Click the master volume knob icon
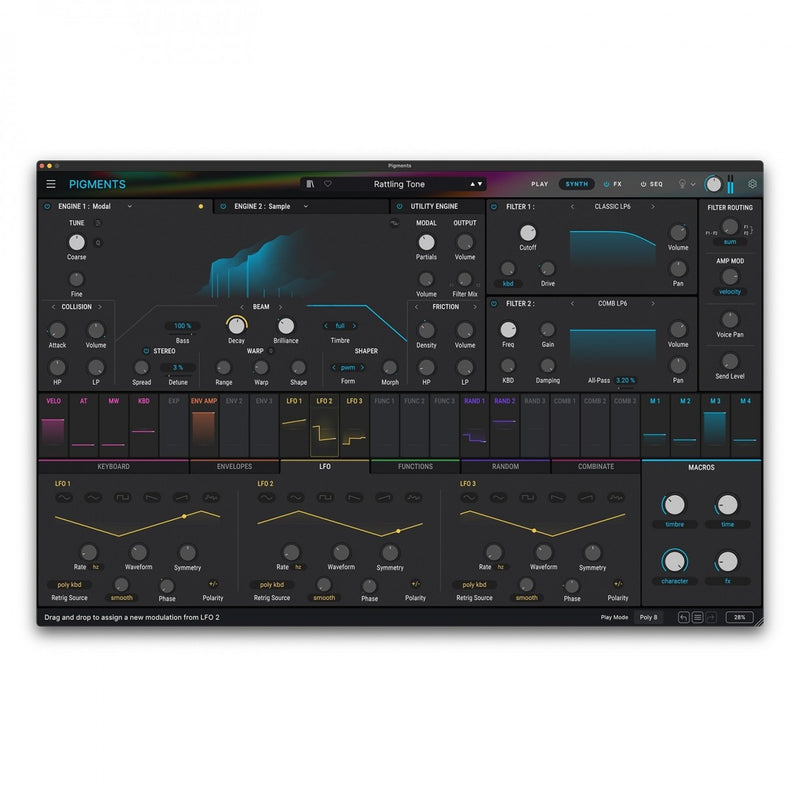Screen dimensions: 800x800 pos(714,184)
